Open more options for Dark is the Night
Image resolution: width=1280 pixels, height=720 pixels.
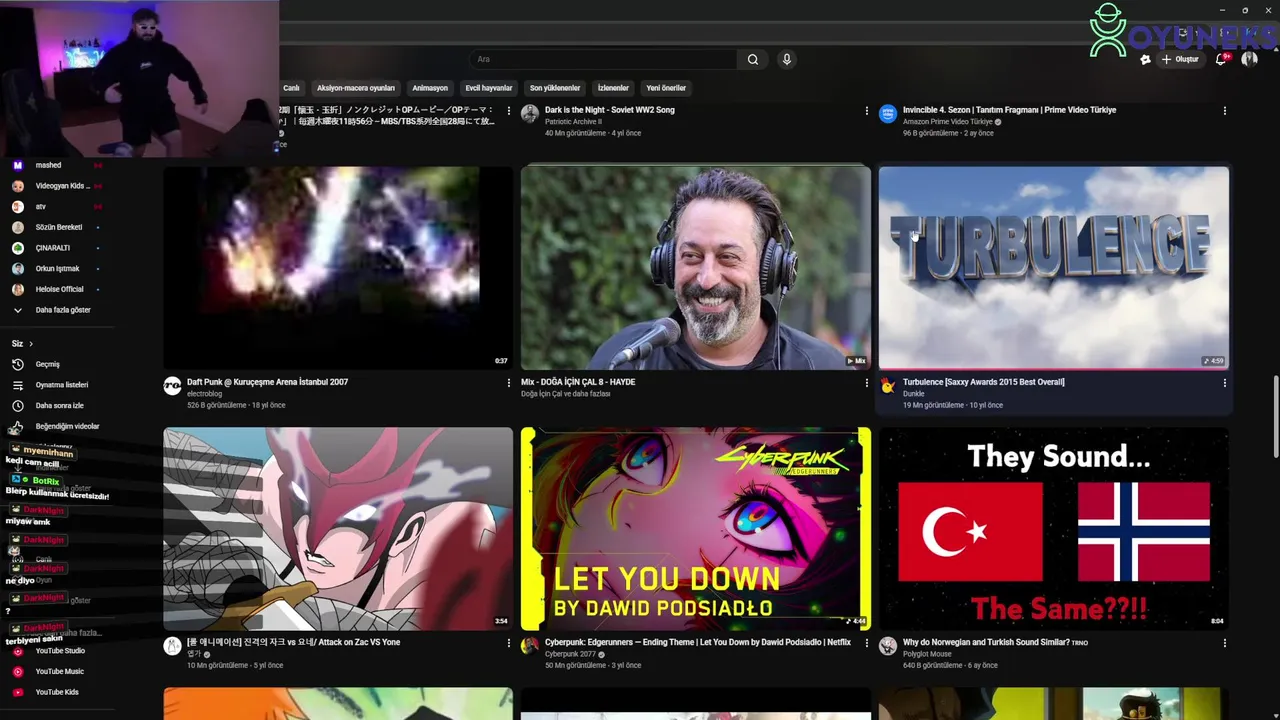867,111
